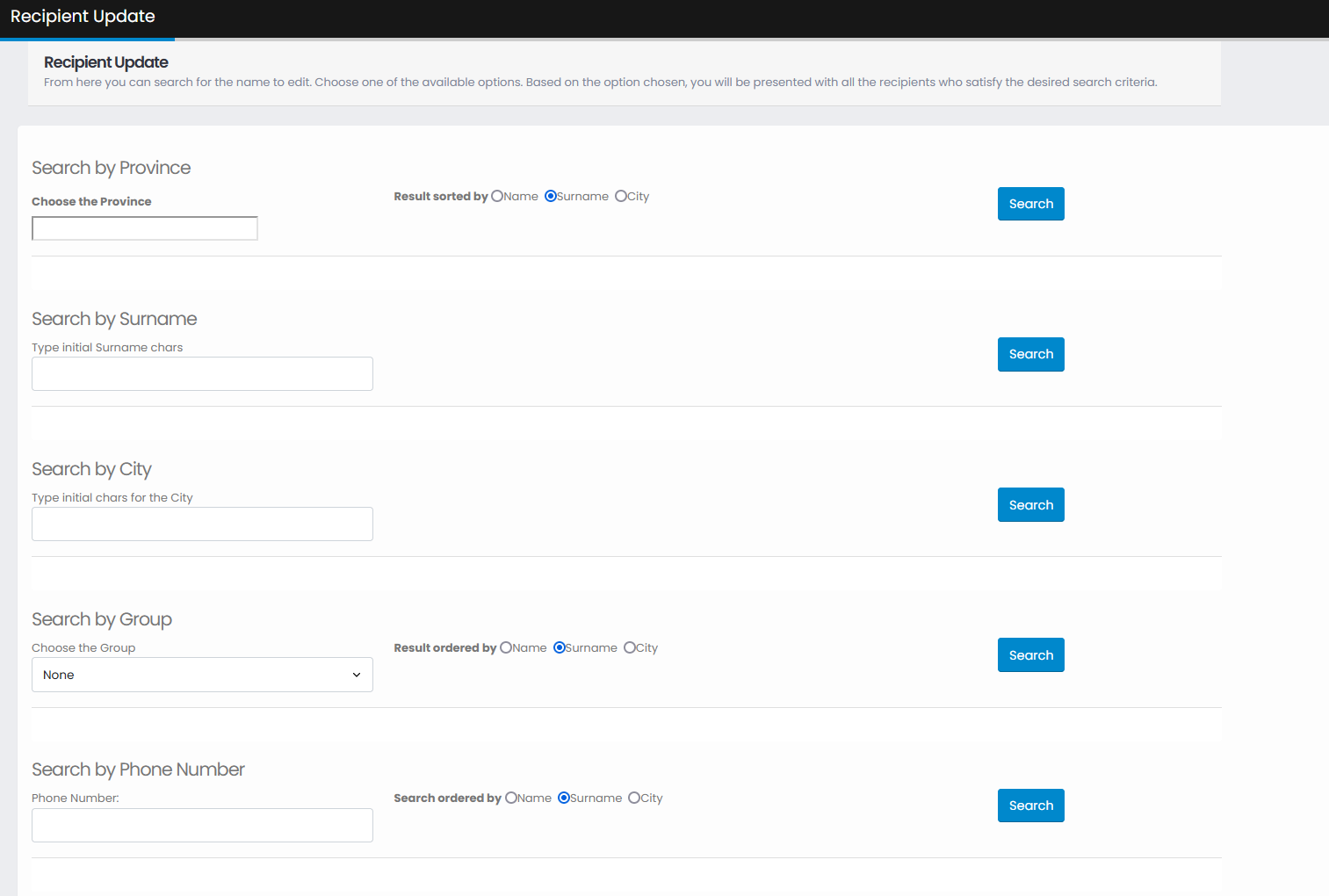Click Search button for Phone Number search
The width and height of the screenshot is (1329, 896).
pyautogui.click(x=1031, y=806)
